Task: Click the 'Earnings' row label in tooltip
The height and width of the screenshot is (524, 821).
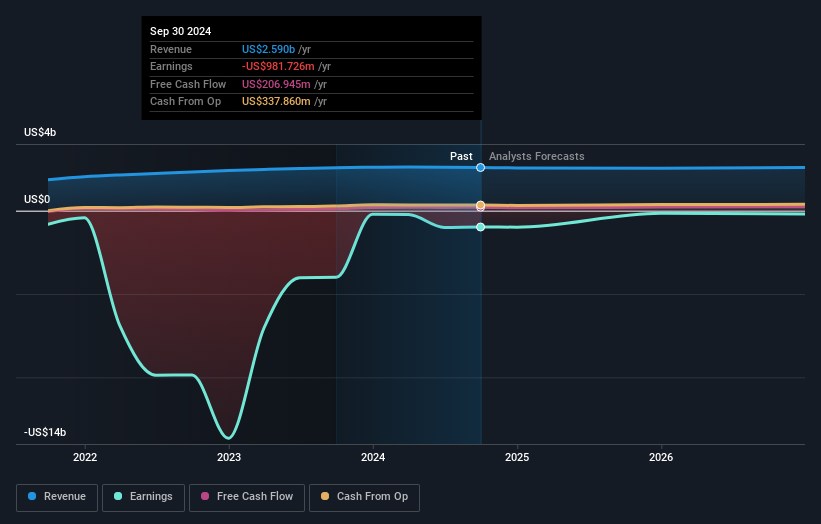Action: [171, 66]
